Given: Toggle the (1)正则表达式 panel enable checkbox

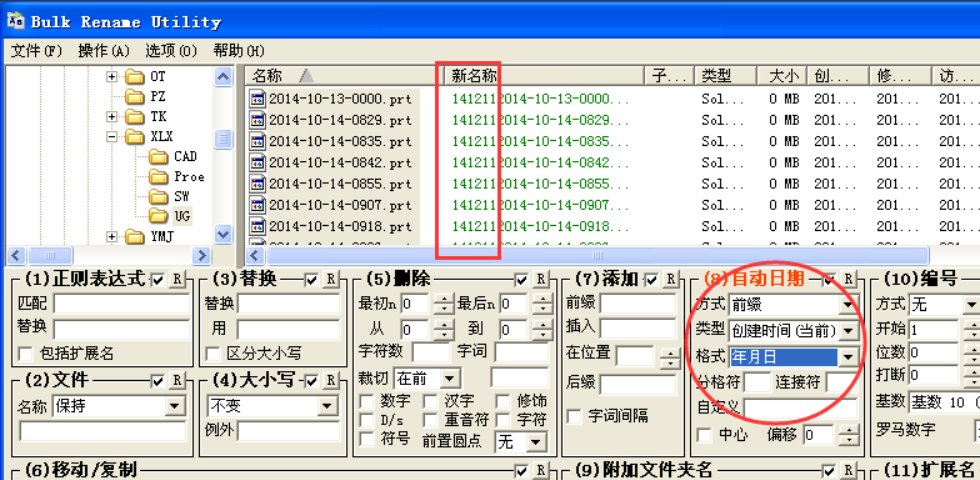Looking at the screenshot, I should (158, 280).
